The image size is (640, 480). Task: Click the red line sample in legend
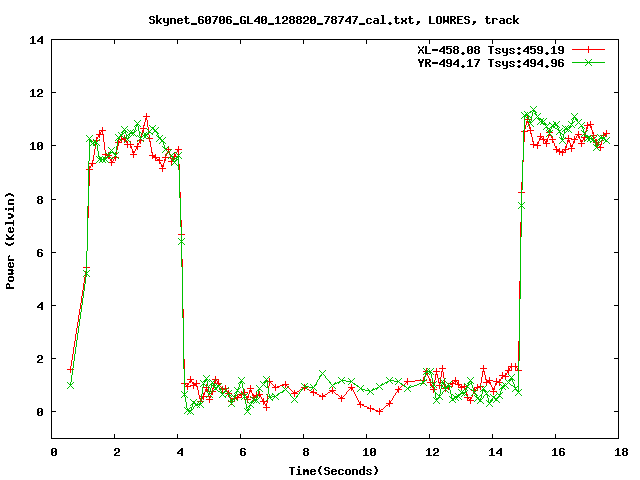[588, 50]
